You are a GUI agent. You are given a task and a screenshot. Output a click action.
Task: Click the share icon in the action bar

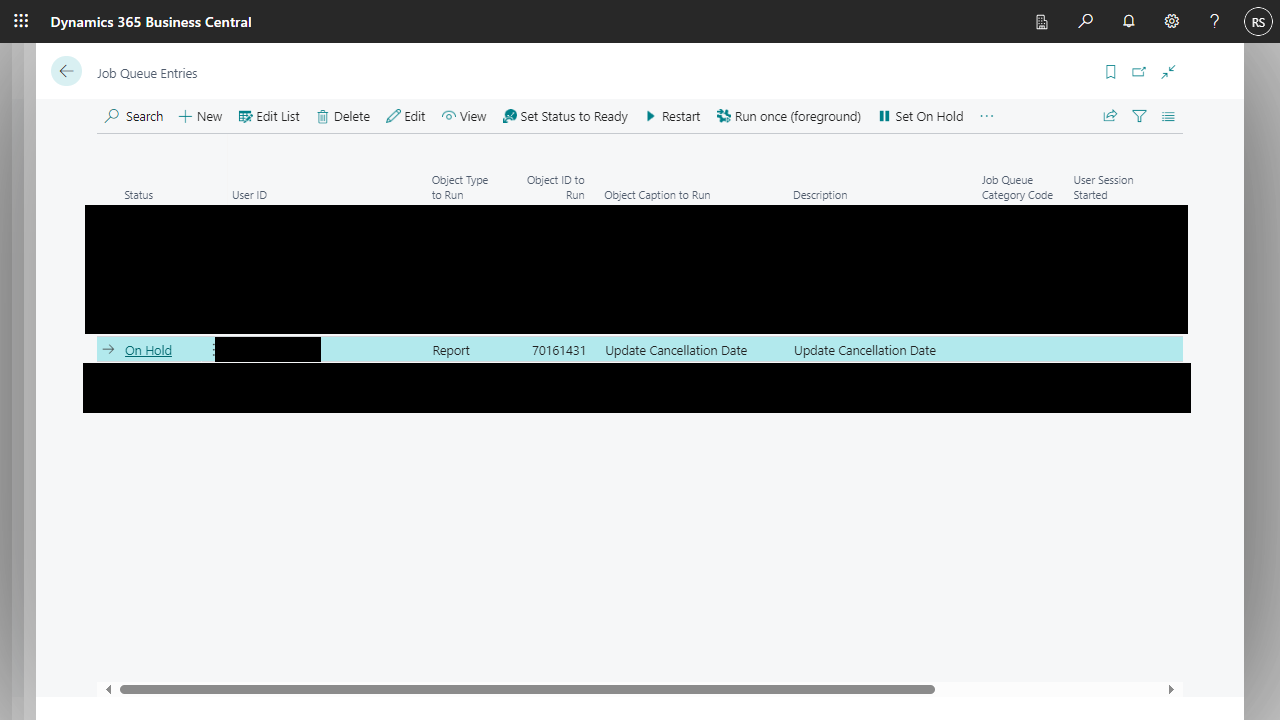pyautogui.click(x=1110, y=116)
